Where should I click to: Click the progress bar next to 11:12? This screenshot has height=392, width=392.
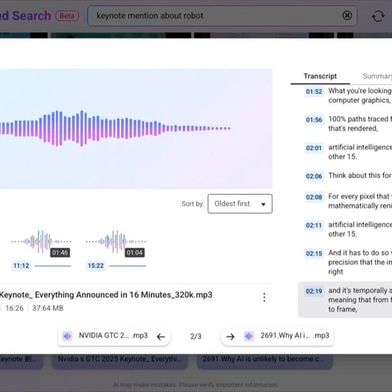pos(53,266)
